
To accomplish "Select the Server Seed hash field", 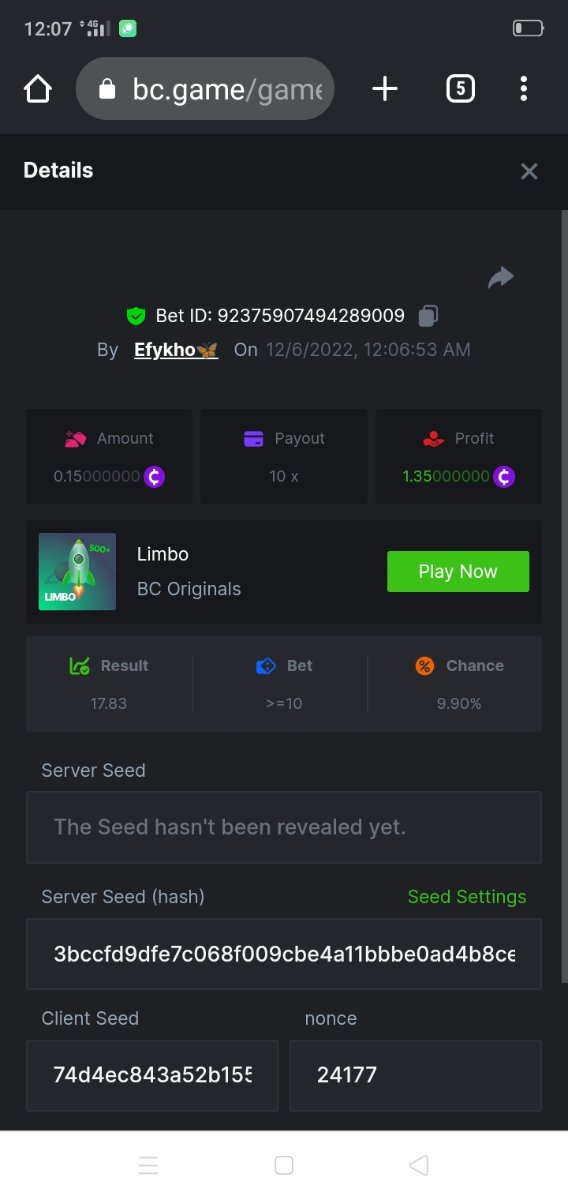I will [x=284, y=954].
